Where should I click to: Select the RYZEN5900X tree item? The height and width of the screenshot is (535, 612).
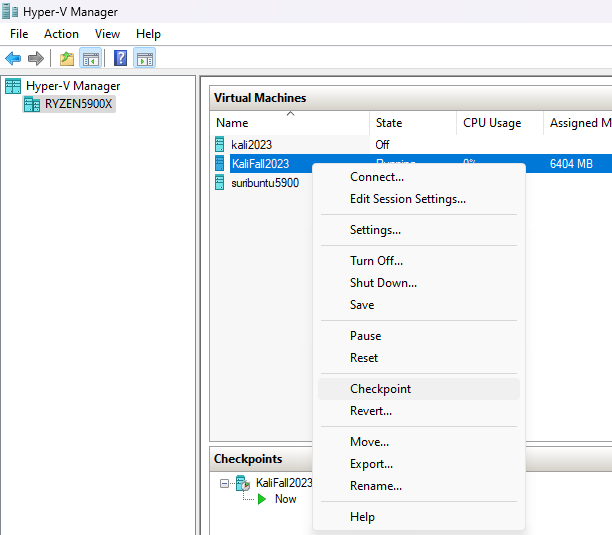pos(78,104)
